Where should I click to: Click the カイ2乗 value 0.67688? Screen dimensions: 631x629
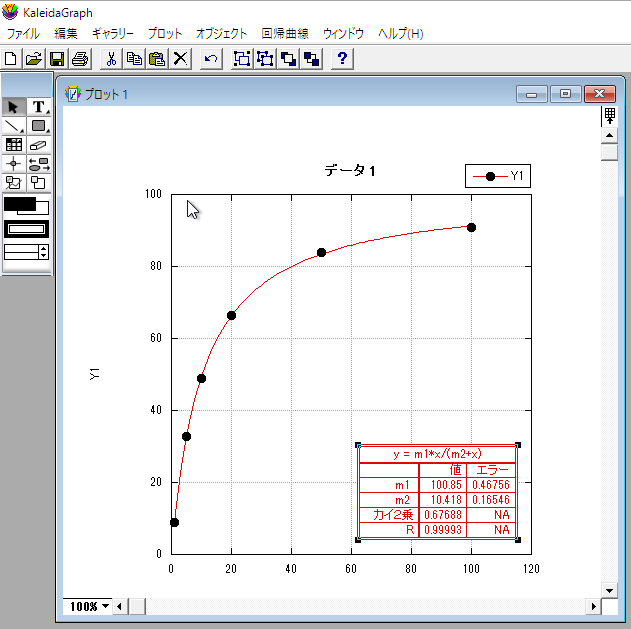click(443, 515)
